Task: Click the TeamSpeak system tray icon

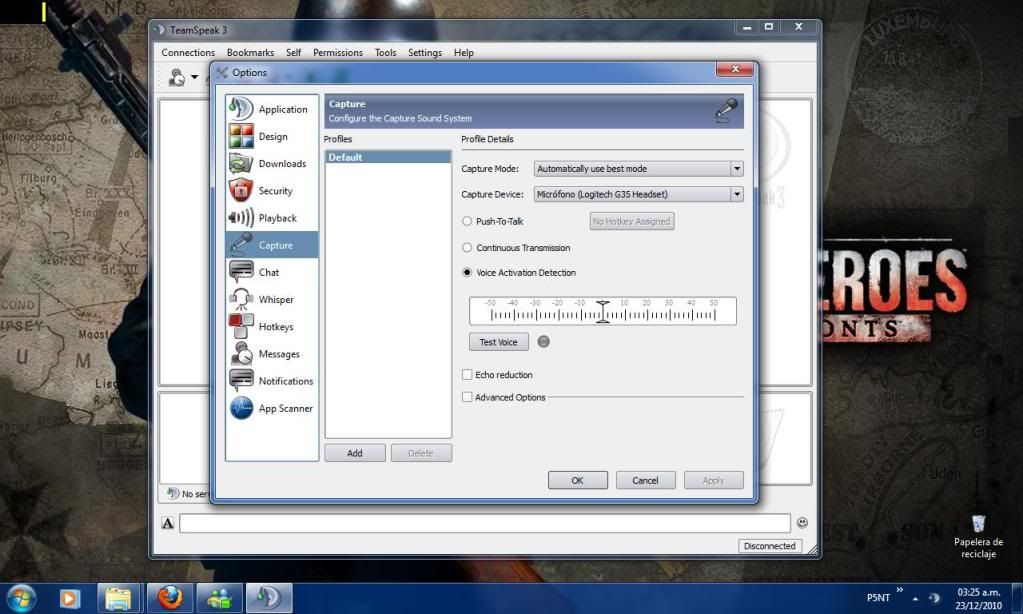Action: pyautogui.click(x=934, y=598)
